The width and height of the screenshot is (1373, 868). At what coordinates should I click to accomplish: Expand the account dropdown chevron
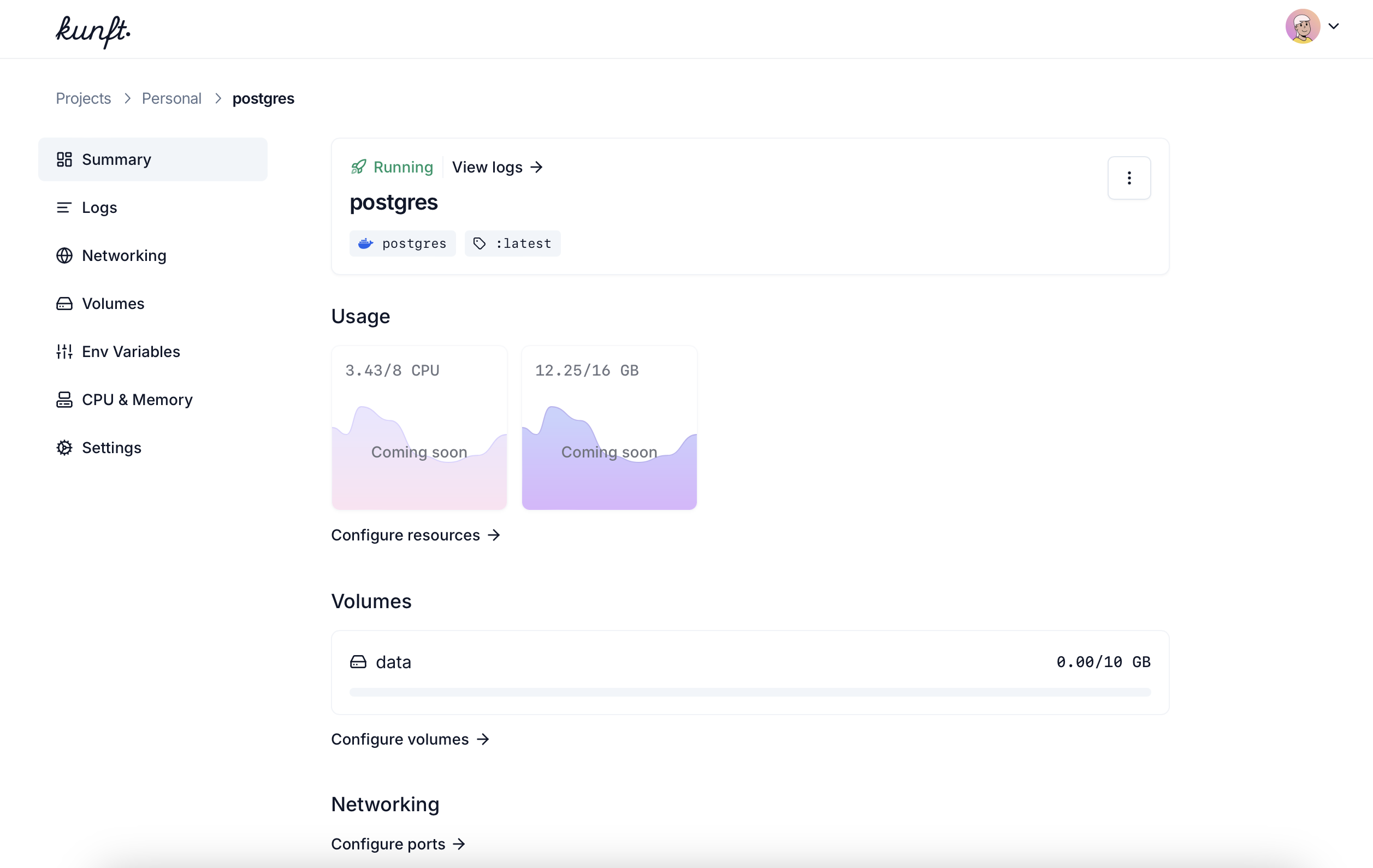1334,26
